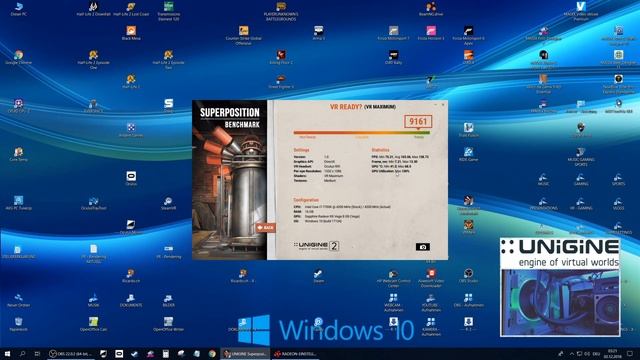Open the DiRT Rally desktop shortcut
640x360 pixels.
pyautogui.click(x=393, y=58)
